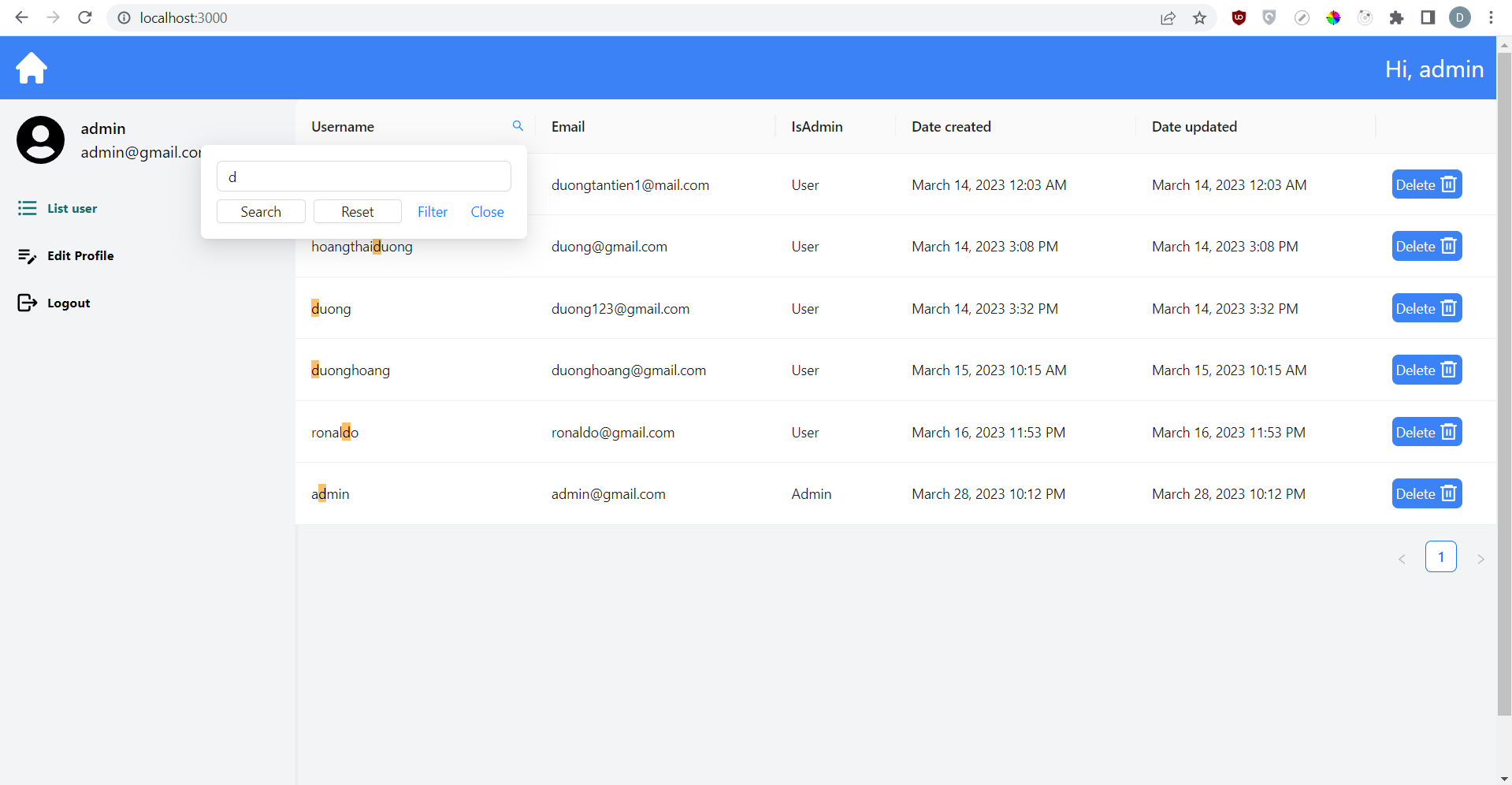This screenshot has width=1512, height=785.
Task: Select the List user sidebar icon
Action: tap(27, 208)
